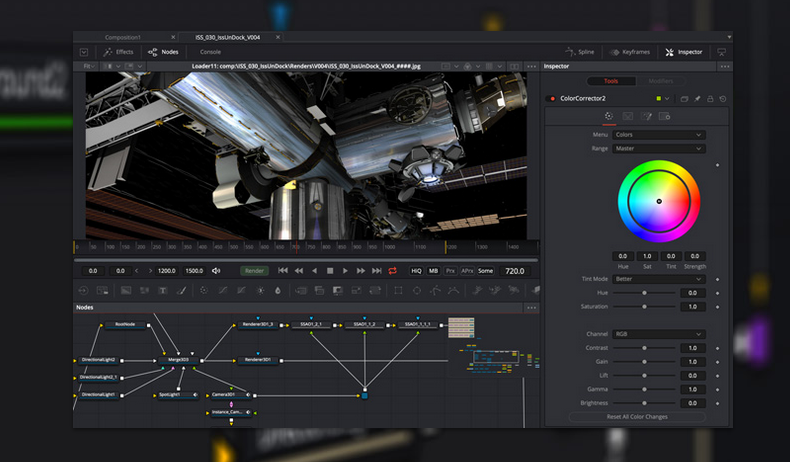Add a Blur droplet tool icon

click(278, 290)
